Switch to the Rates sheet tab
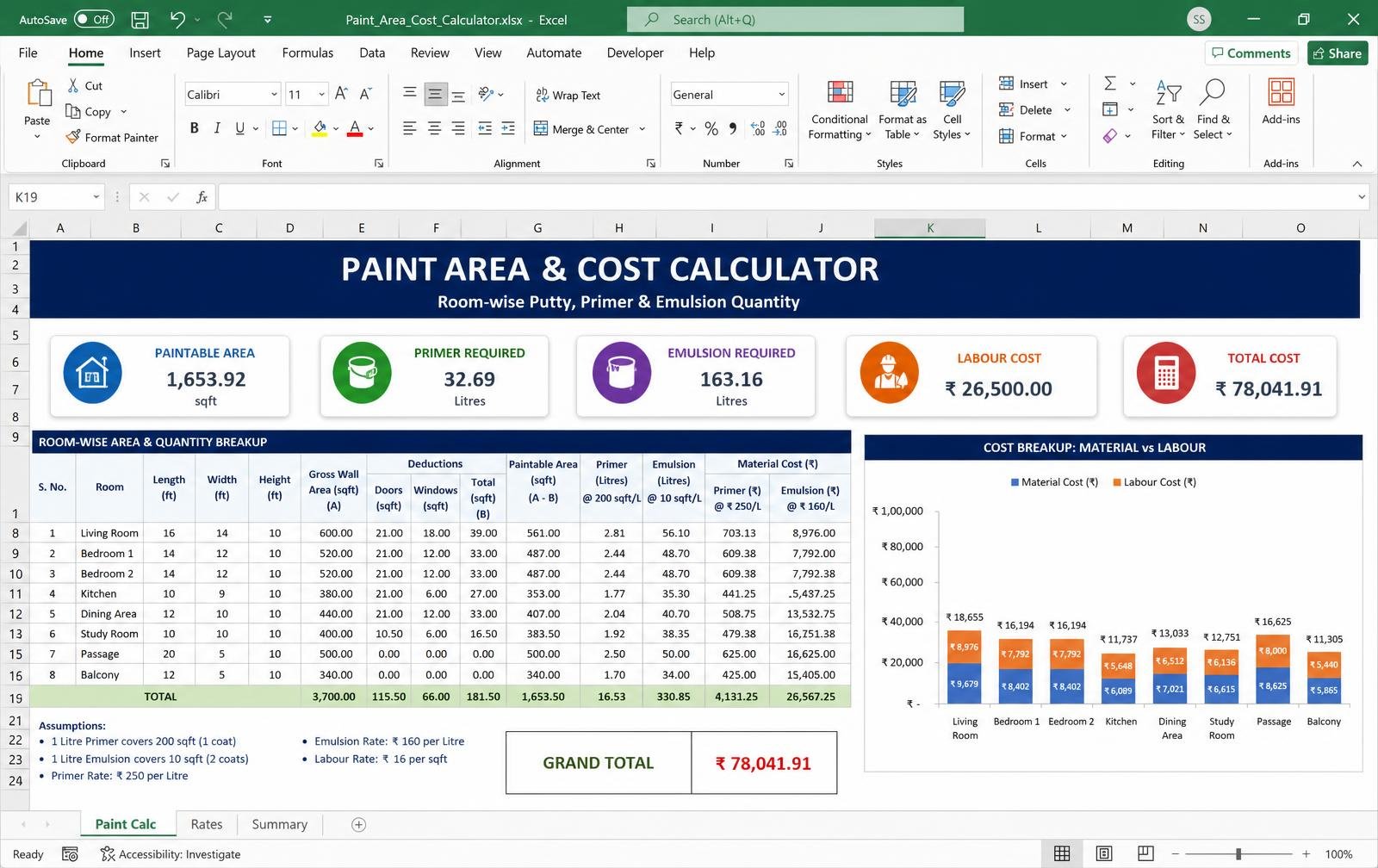Screen dimensions: 1378x868 click(x=207, y=824)
